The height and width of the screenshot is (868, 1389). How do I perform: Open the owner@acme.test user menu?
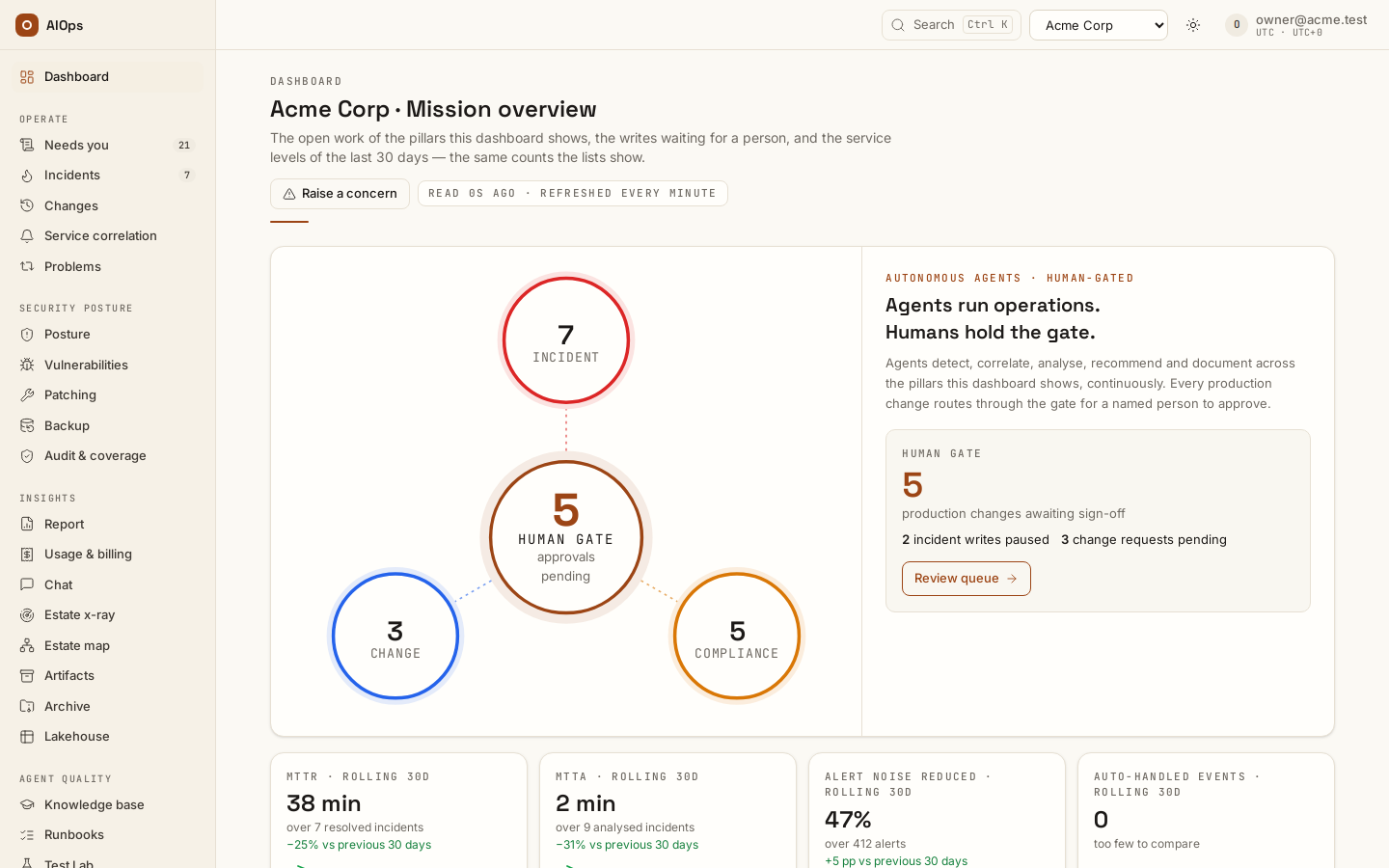(1296, 25)
